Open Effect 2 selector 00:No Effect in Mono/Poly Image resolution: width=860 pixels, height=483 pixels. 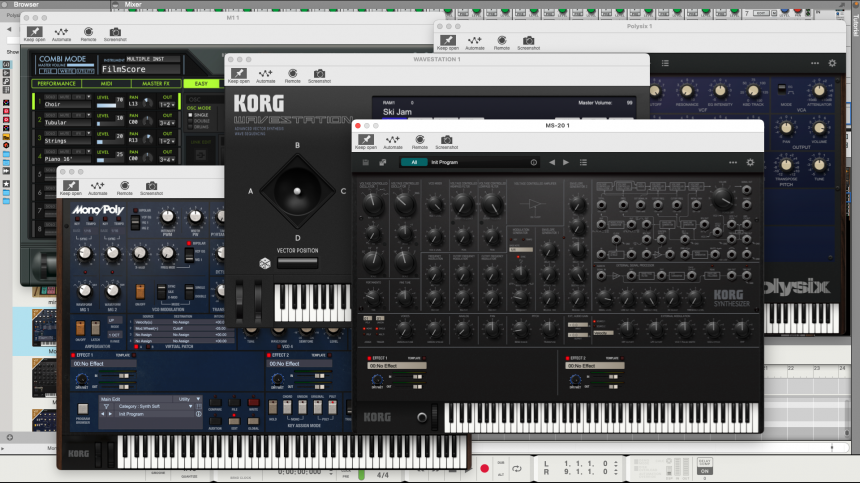[299, 363]
